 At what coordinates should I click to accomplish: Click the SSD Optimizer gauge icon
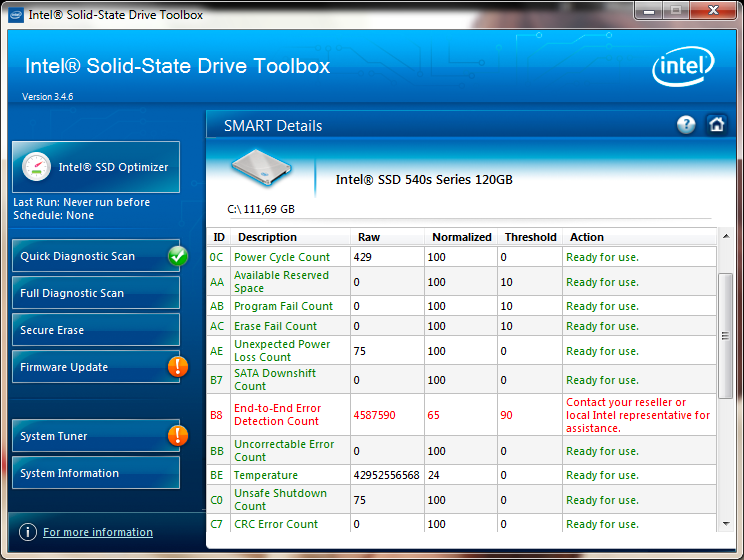click(36, 167)
